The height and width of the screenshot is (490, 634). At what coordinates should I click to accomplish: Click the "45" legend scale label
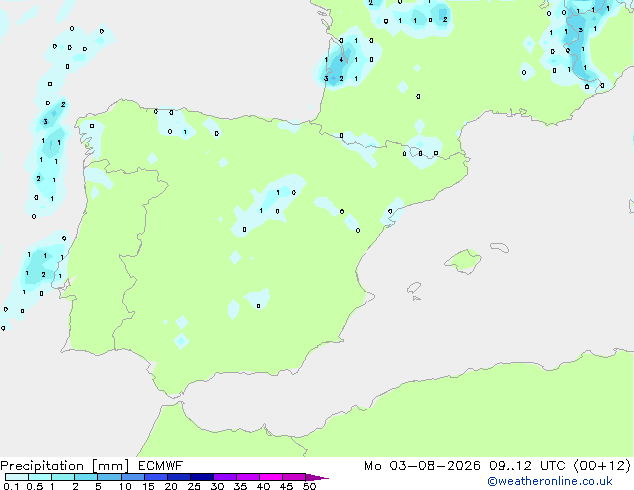point(286,486)
